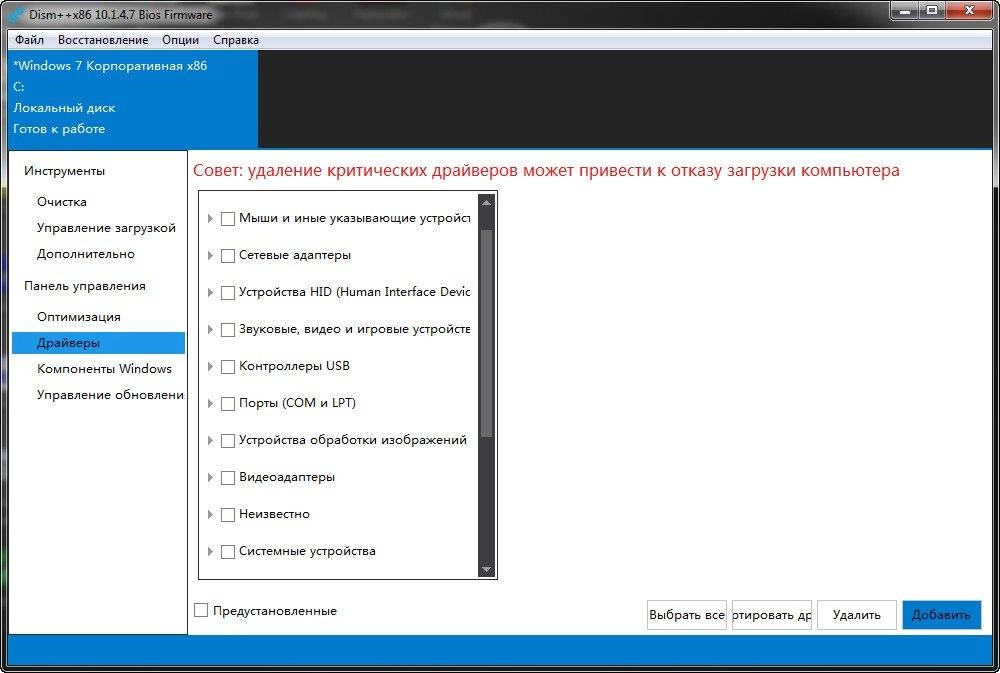Viewport: 1000px width, 673px height.
Task: Tick the Звуковые, видео и игровые устройства checkbox
Action: pyautogui.click(x=228, y=330)
